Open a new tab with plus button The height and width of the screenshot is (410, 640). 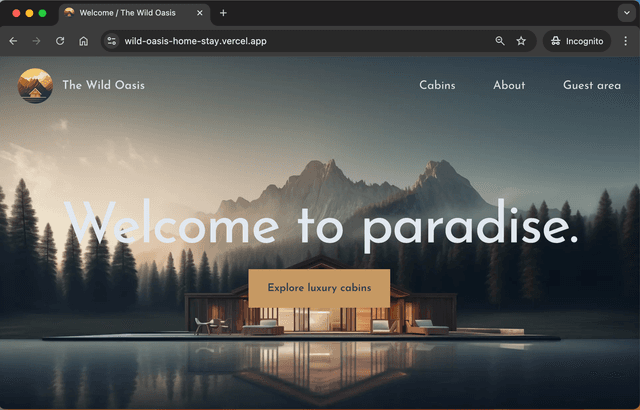pos(223,13)
